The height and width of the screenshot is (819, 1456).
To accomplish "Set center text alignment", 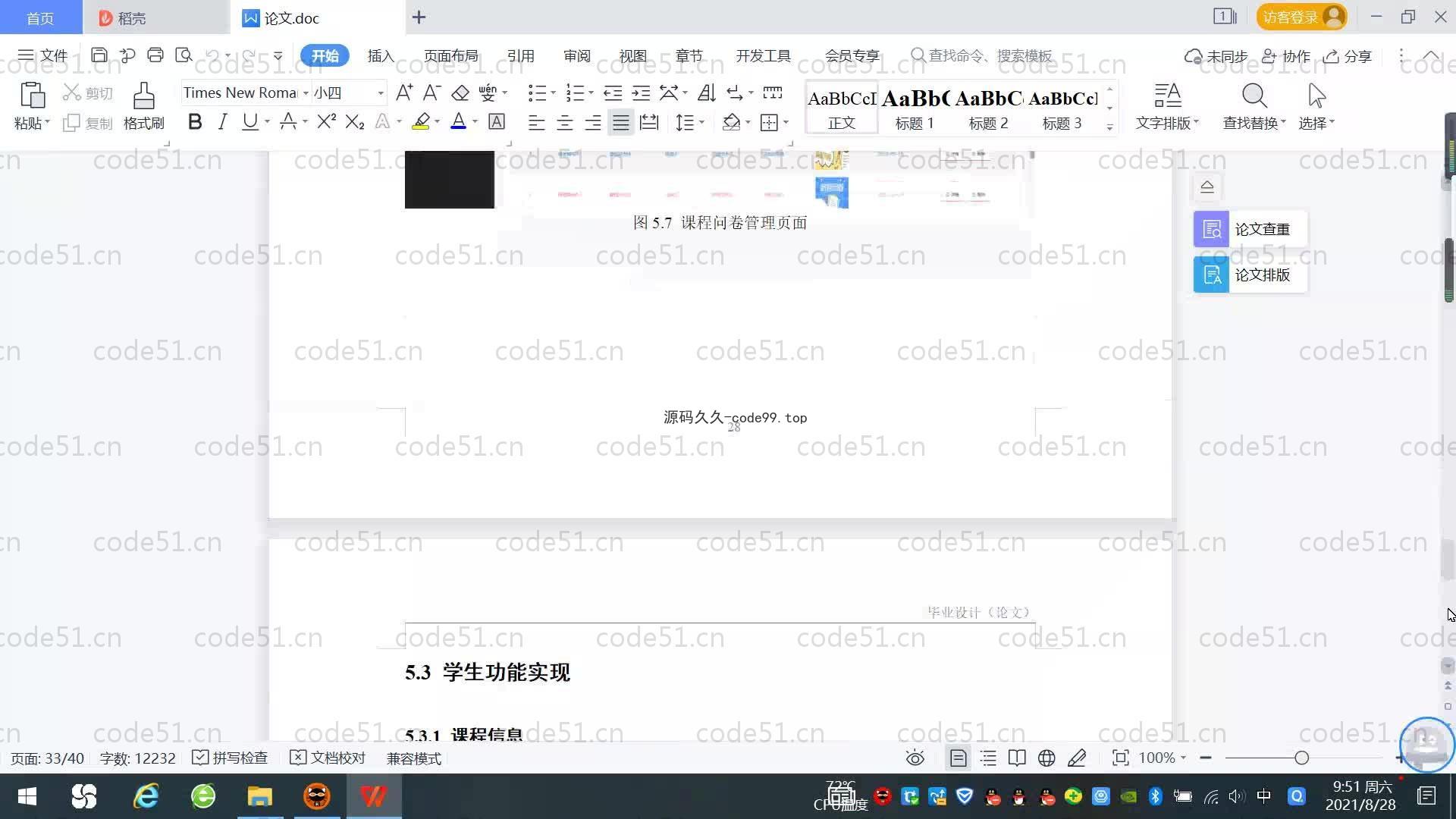I will pos(564,122).
